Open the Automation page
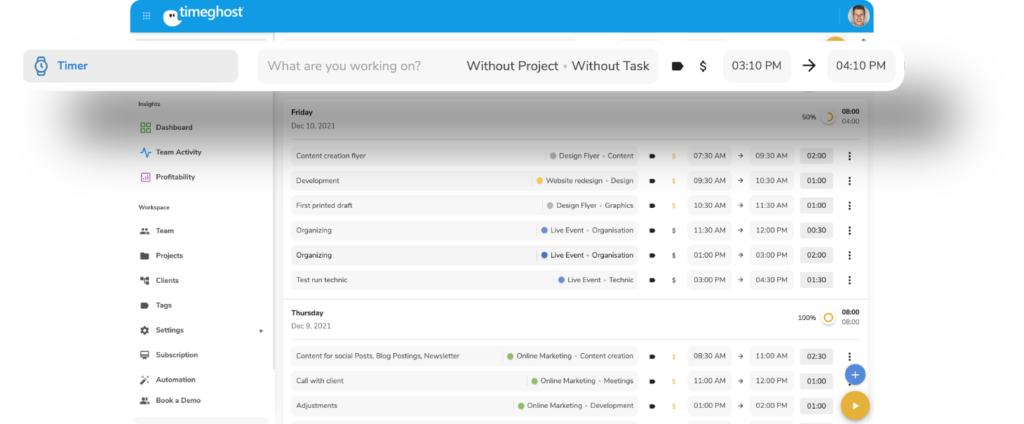This screenshot has width=1024, height=424. pyautogui.click(x=175, y=380)
